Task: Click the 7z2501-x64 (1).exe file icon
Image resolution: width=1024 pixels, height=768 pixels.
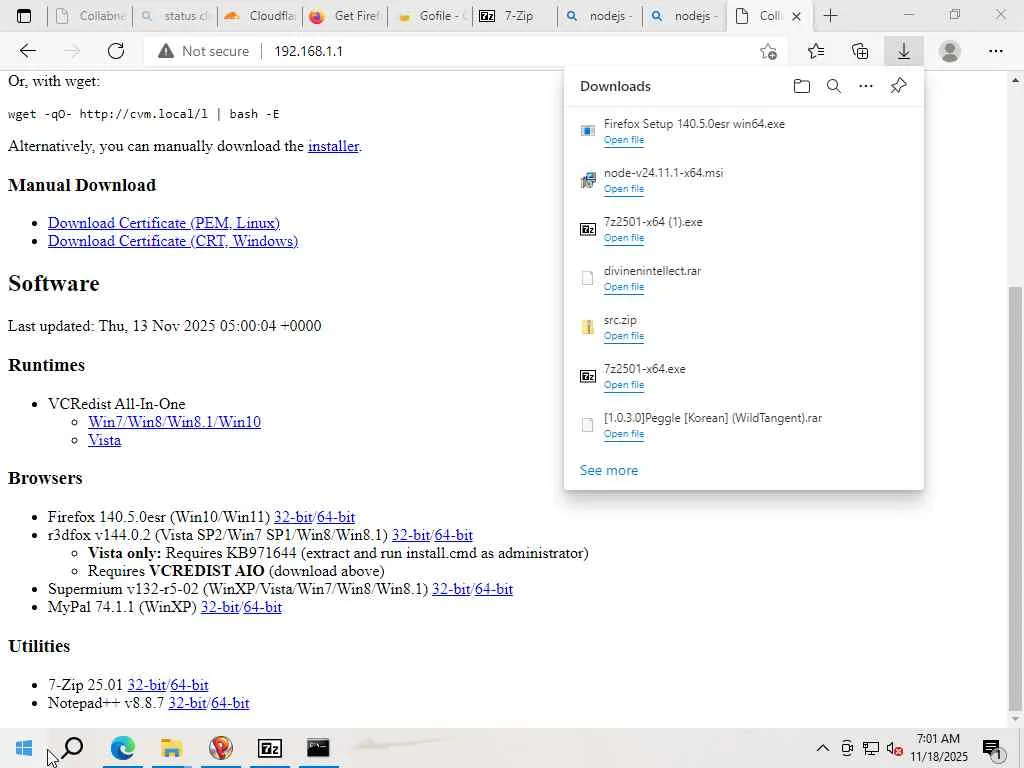Action: (588, 229)
